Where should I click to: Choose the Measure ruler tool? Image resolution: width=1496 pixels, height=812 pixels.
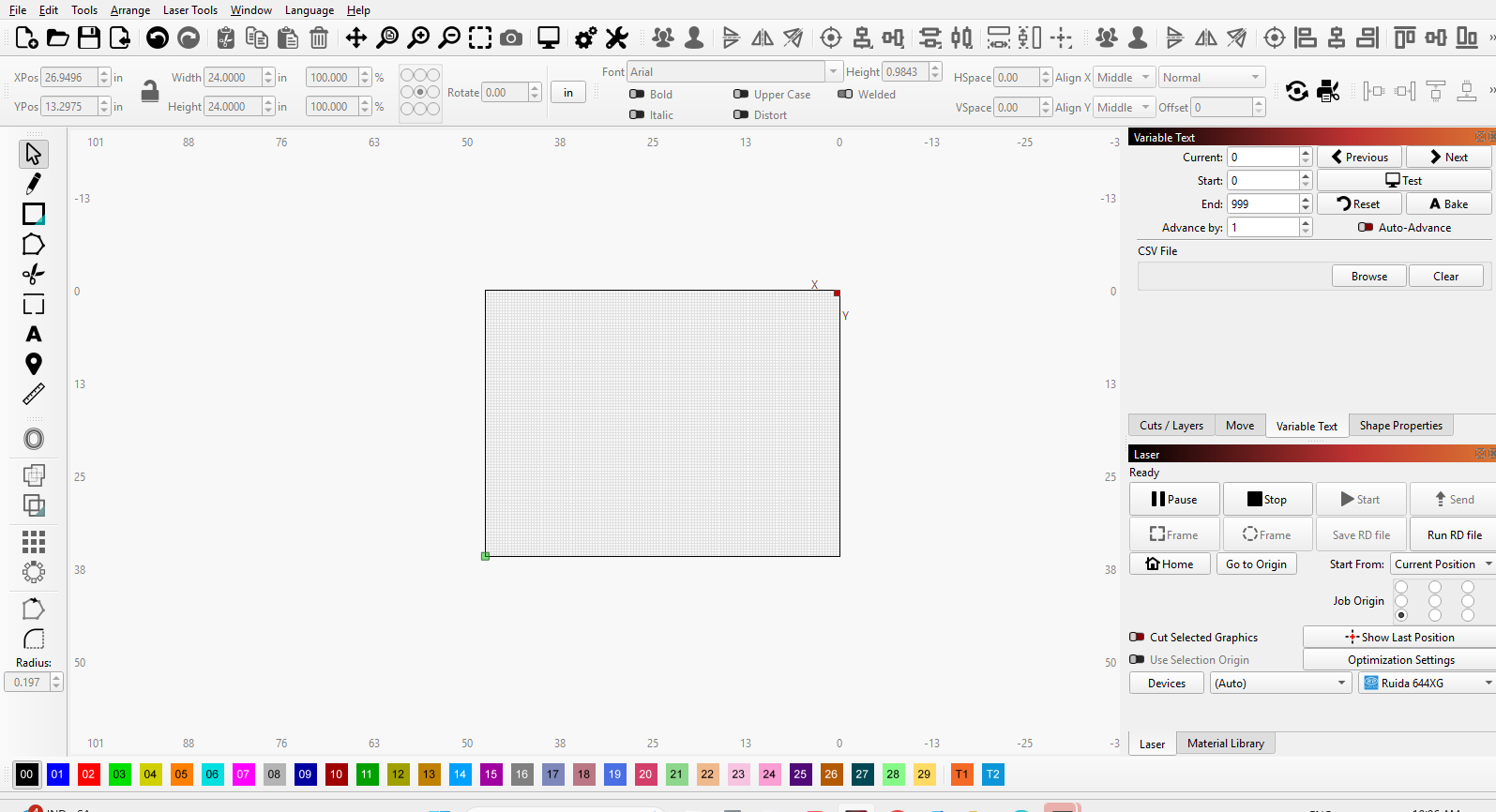(x=34, y=395)
